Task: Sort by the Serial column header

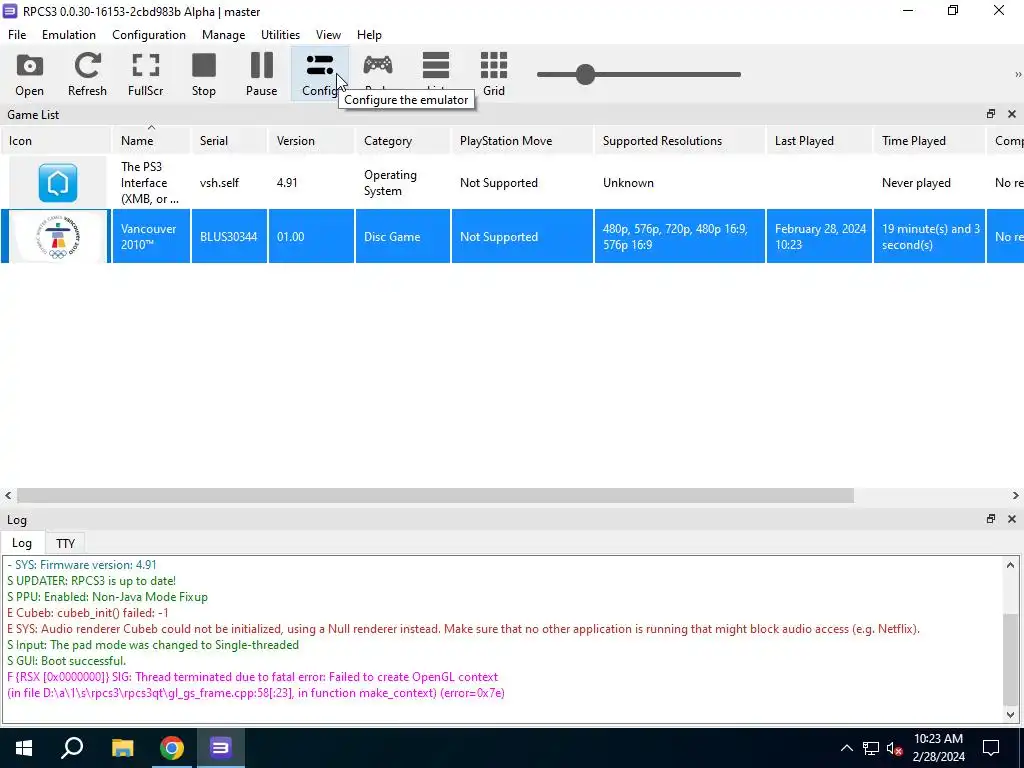Action: coord(229,140)
